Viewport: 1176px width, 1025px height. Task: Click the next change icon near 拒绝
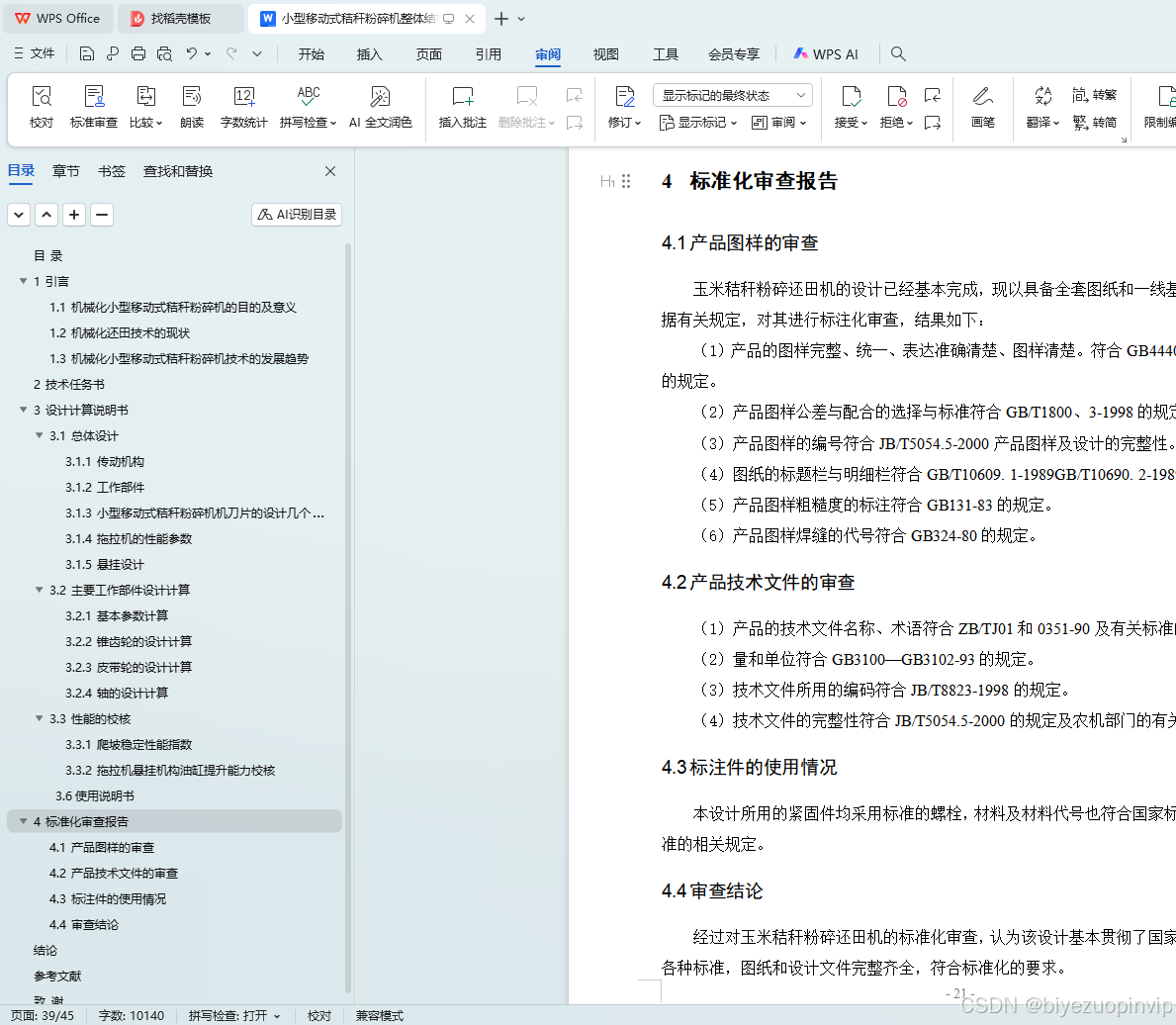933,123
